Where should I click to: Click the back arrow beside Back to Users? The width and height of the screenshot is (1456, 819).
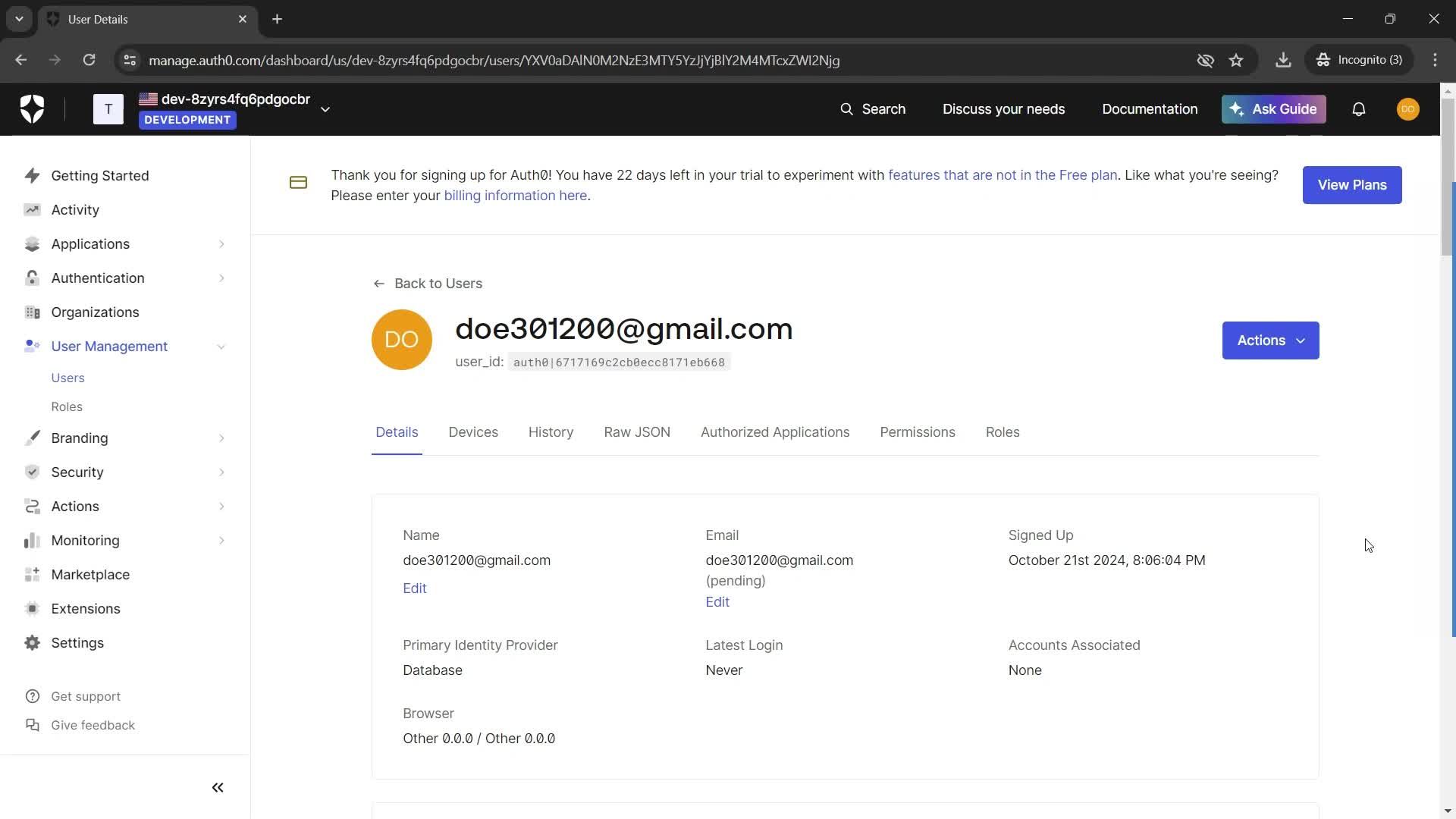coord(378,284)
